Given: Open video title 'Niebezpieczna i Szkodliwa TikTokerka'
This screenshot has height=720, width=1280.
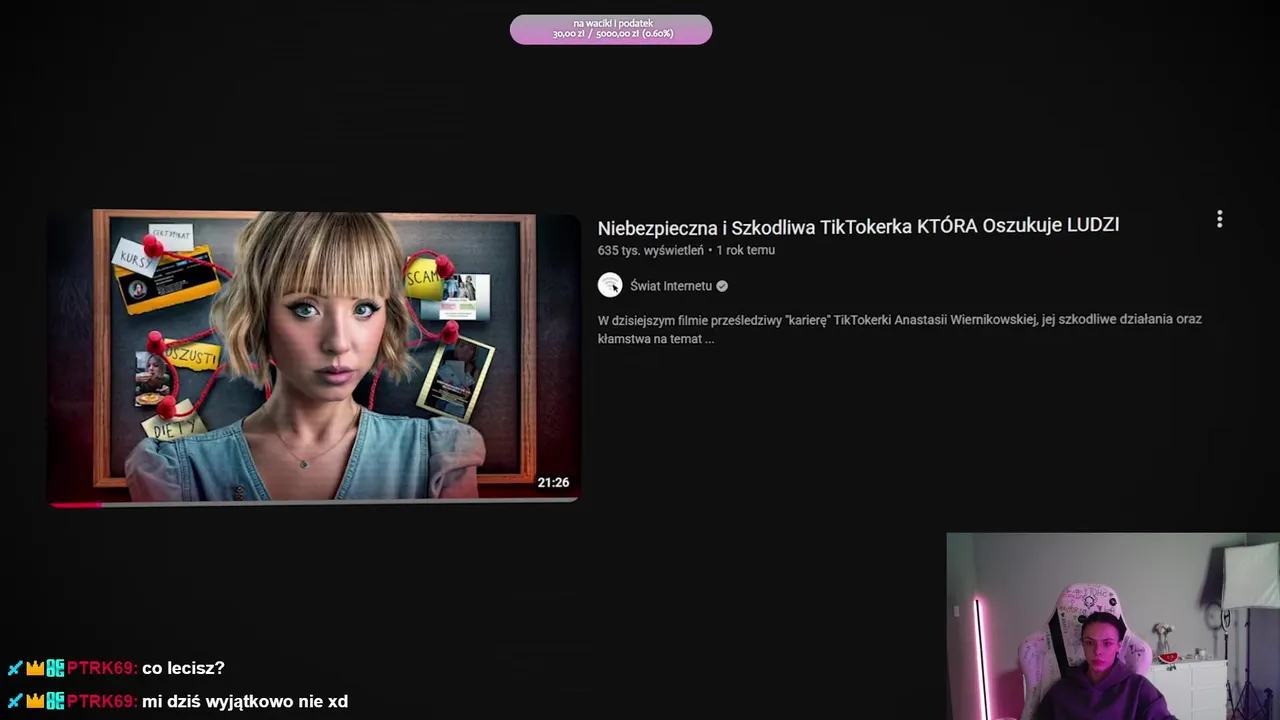Looking at the screenshot, I should (x=858, y=226).
